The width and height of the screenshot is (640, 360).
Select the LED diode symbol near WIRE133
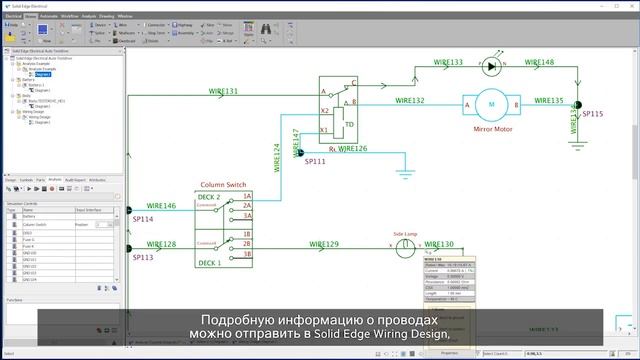[491, 66]
